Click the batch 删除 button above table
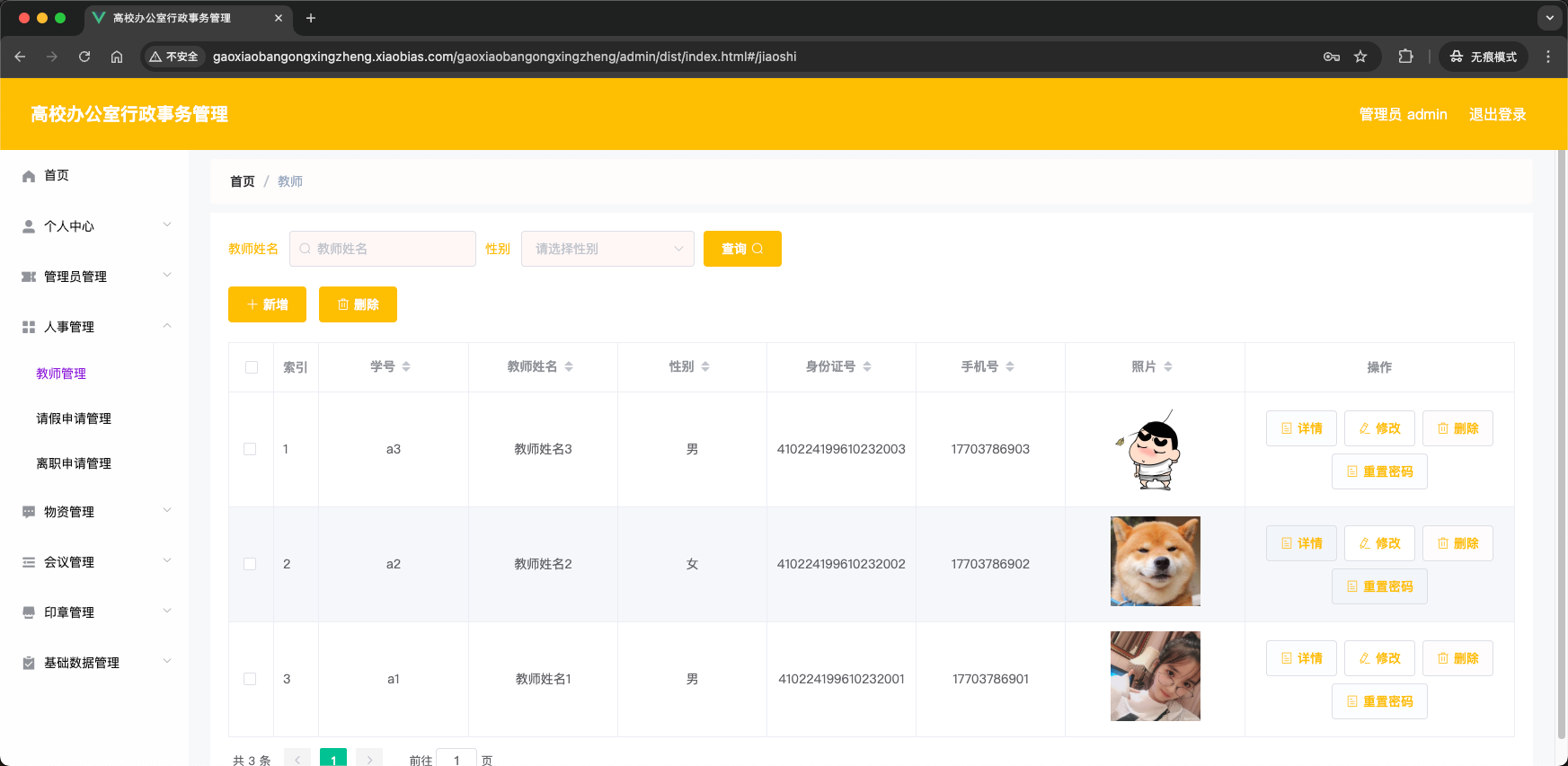1568x766 pixels. click(x=358, y=304)
